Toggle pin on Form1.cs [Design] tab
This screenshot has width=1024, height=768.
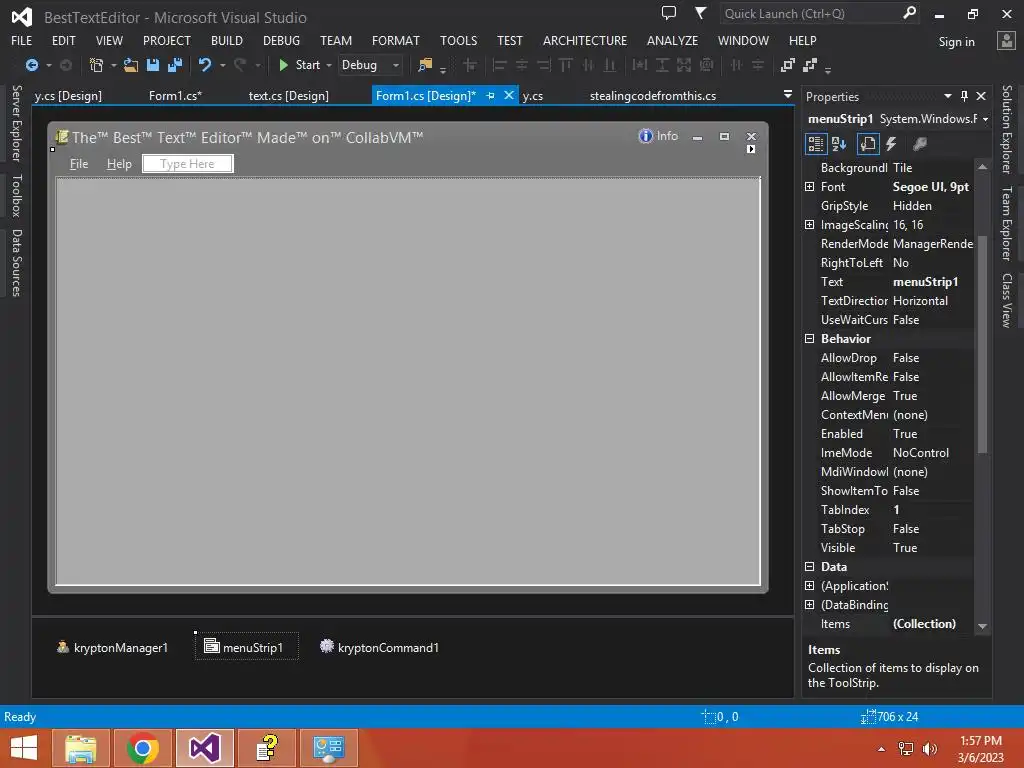(490, 95)
